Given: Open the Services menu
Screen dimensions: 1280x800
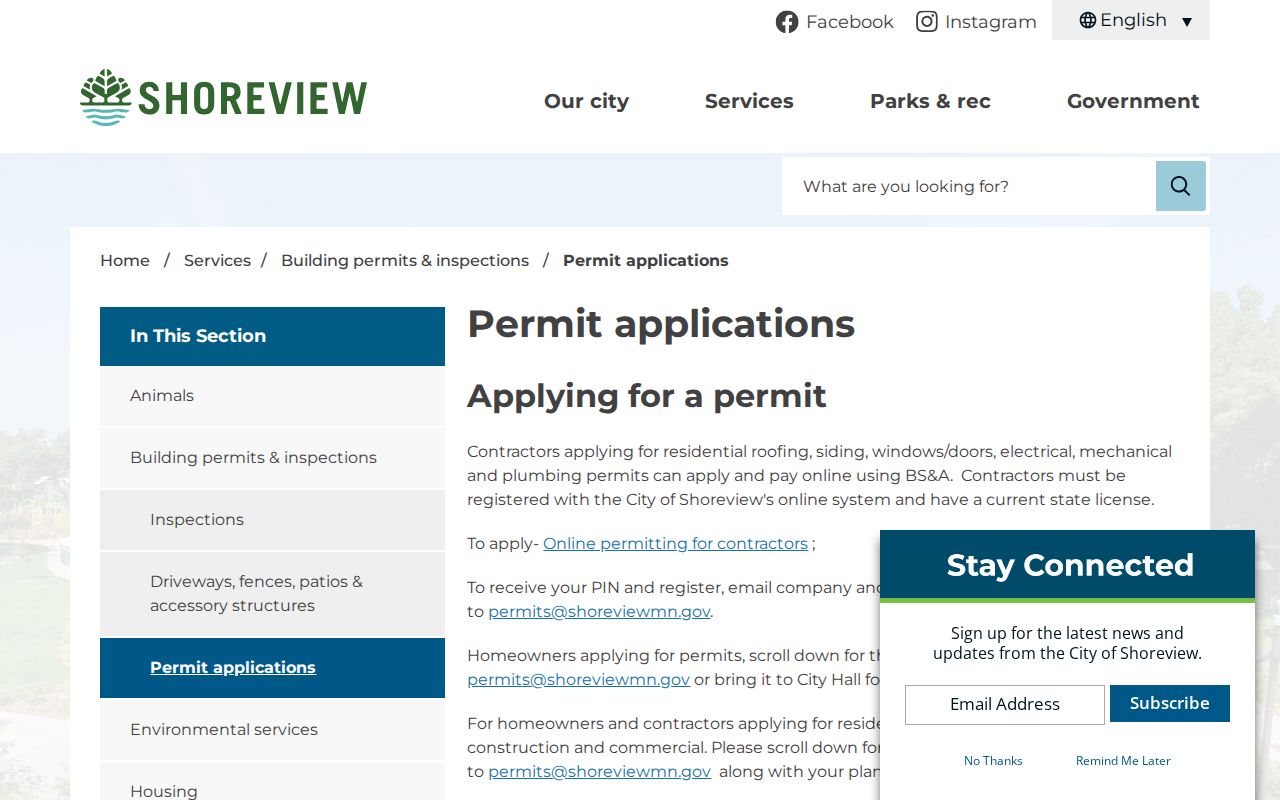Looking at the screenshot, I should 749,101.
